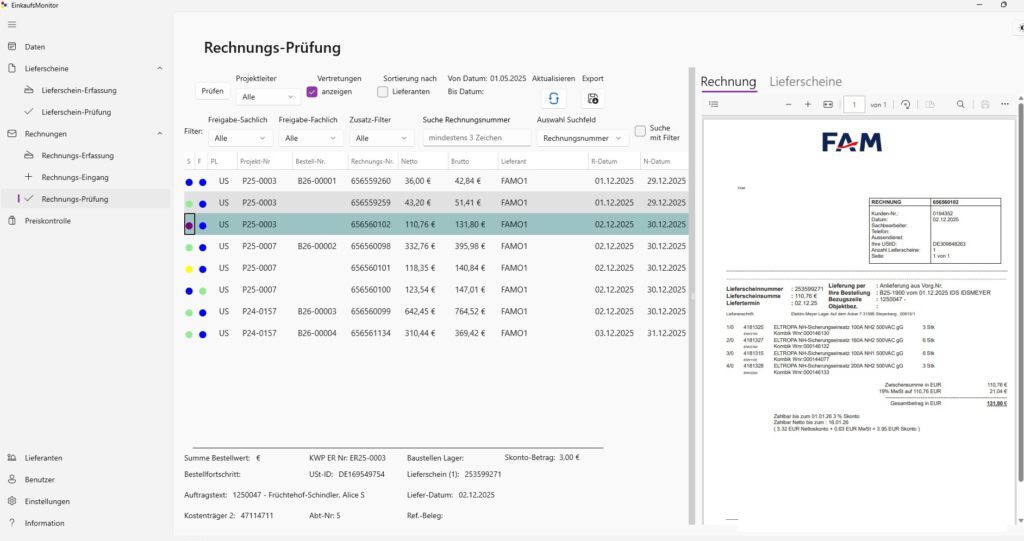This screenshot has width=1024, height=541.
Task: Click Bestell-Nr. B26-00003 cell
Action: 317,312
